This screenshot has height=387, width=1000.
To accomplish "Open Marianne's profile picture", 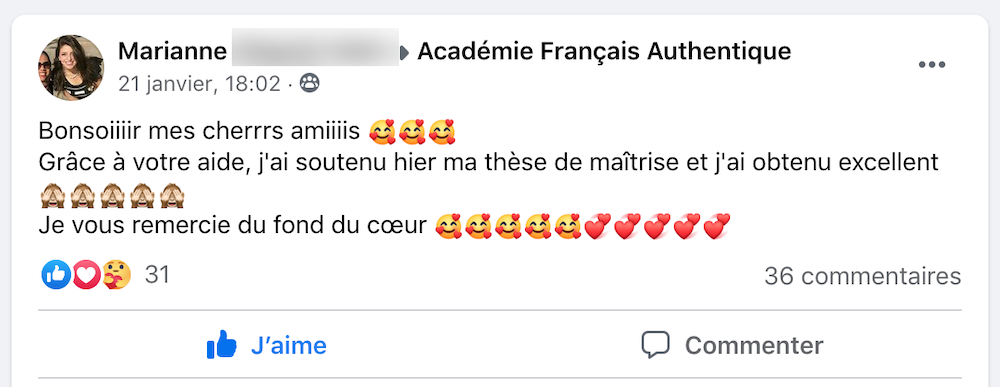I will click(71, 67).
